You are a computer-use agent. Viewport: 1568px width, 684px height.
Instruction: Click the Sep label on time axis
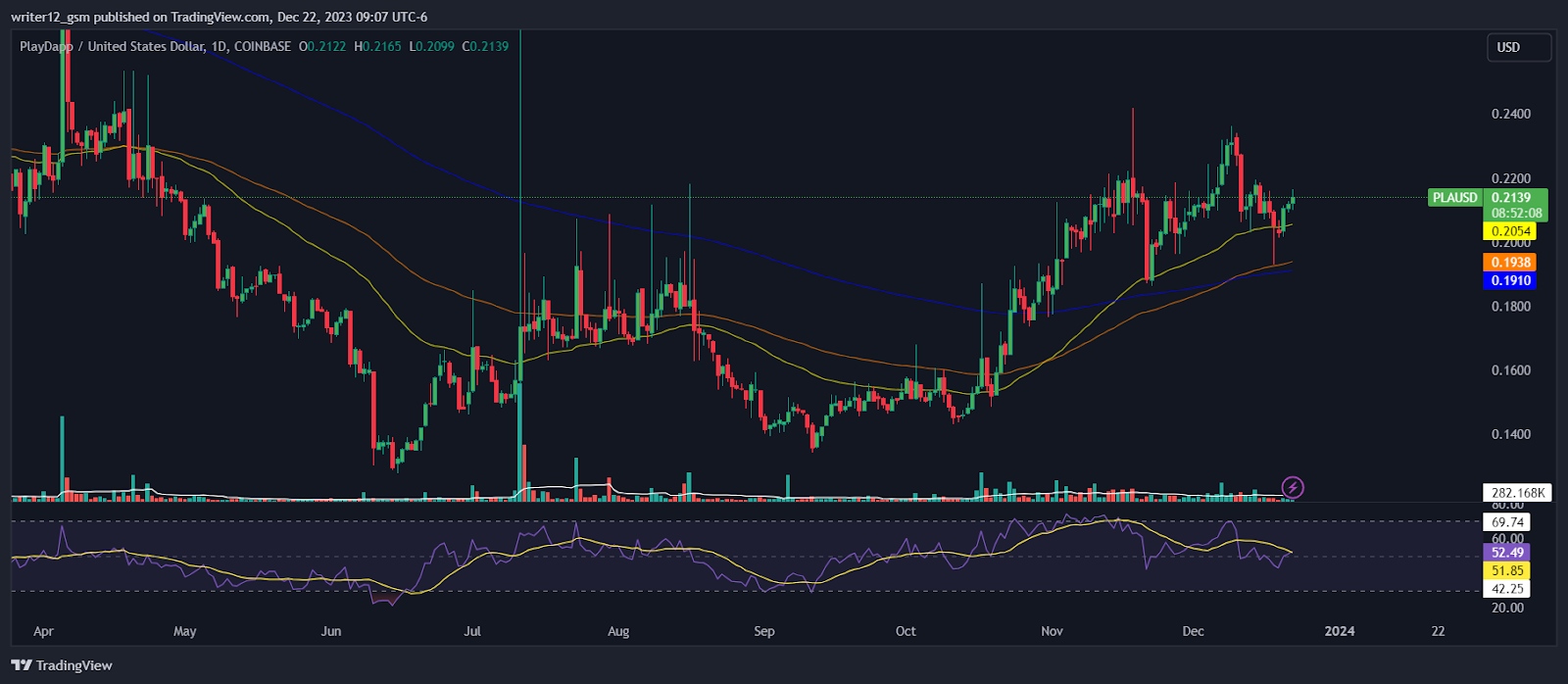click(x=764, y=631)
